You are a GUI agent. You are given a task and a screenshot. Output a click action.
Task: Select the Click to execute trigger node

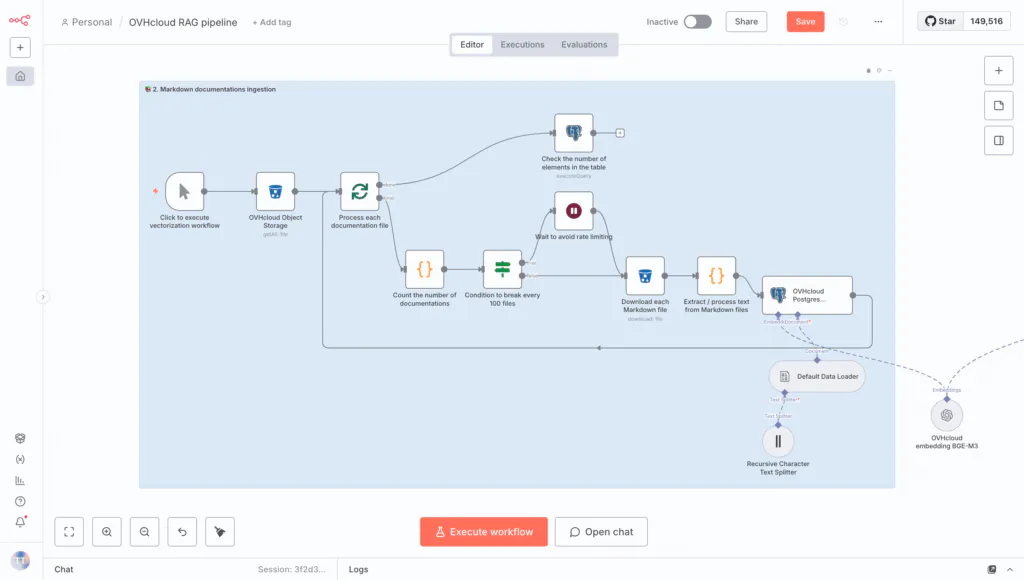(185, 191)
